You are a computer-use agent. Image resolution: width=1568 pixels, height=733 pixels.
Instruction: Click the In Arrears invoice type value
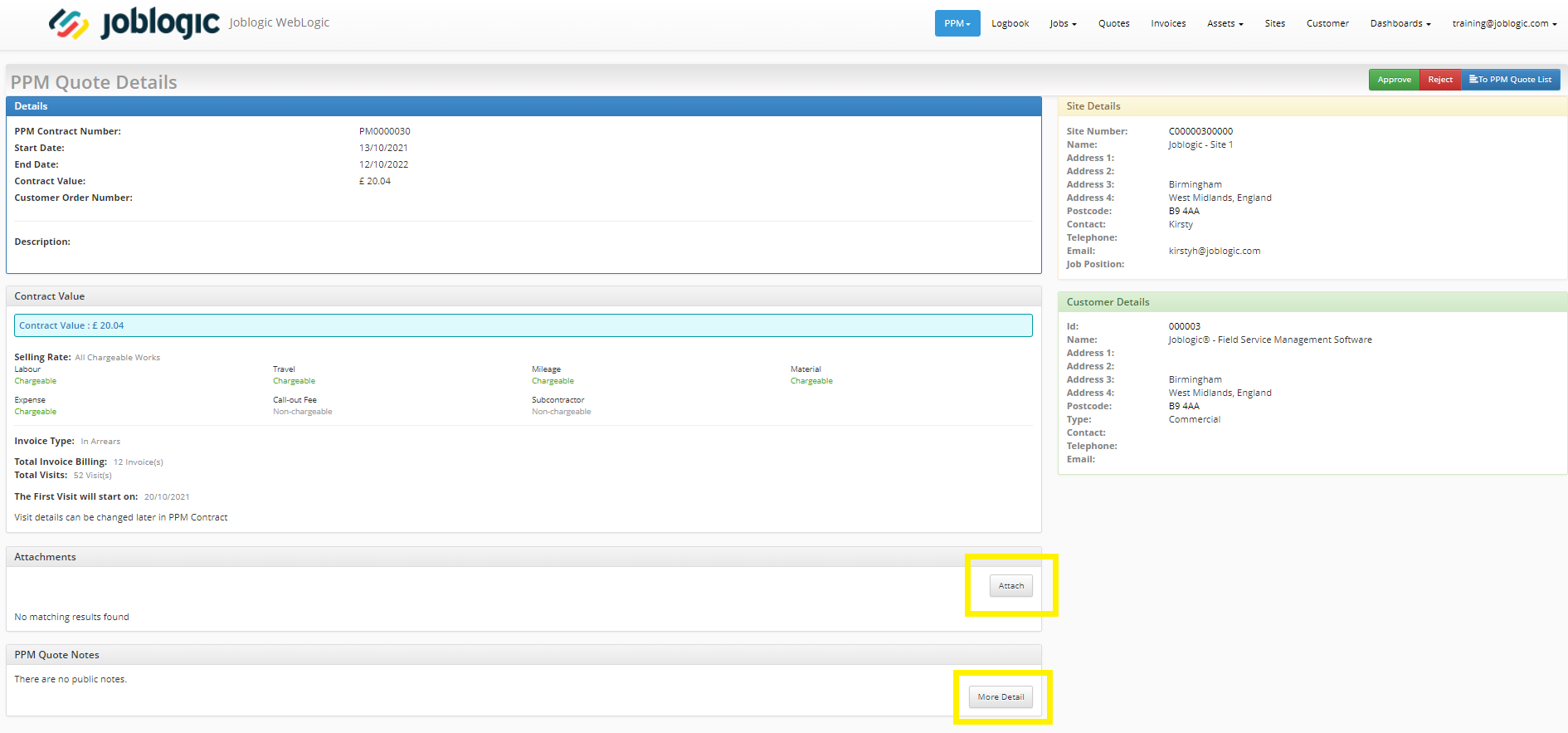(100, 442)
